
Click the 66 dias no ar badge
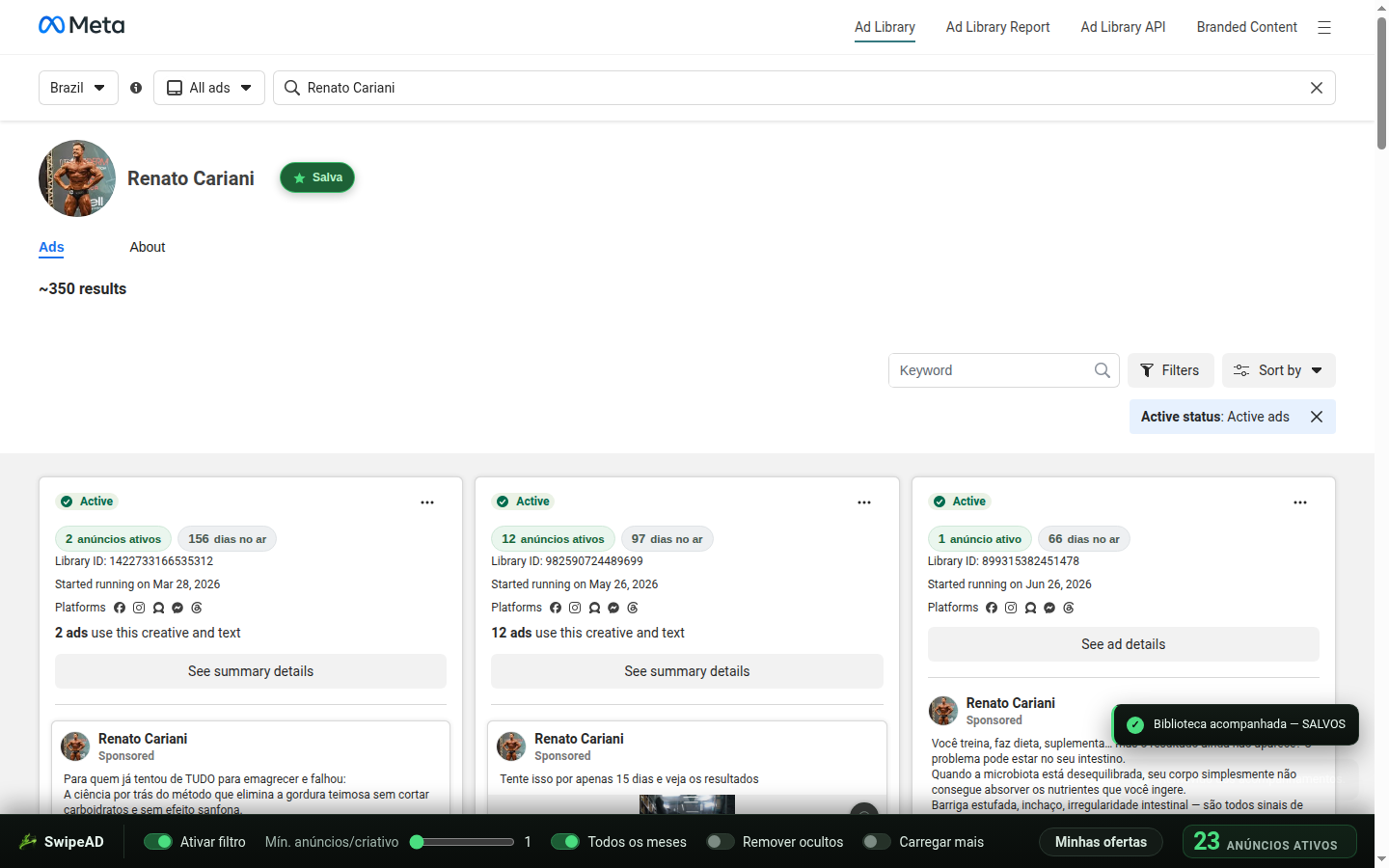tap(1084, 539)
